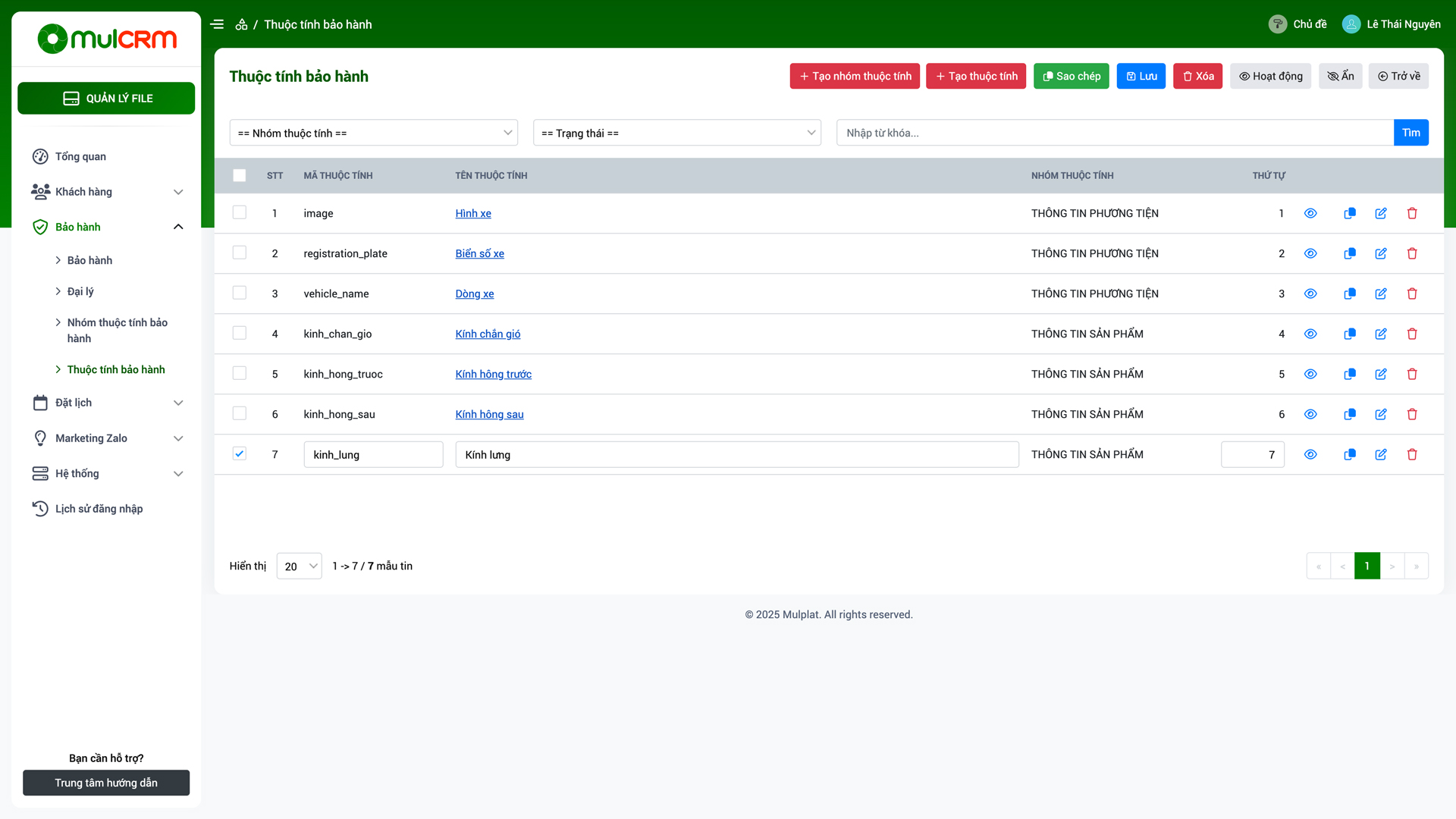1456x819 pixels.
Task: Check the select-all header checkbox
Action: [x=240, y=176]
